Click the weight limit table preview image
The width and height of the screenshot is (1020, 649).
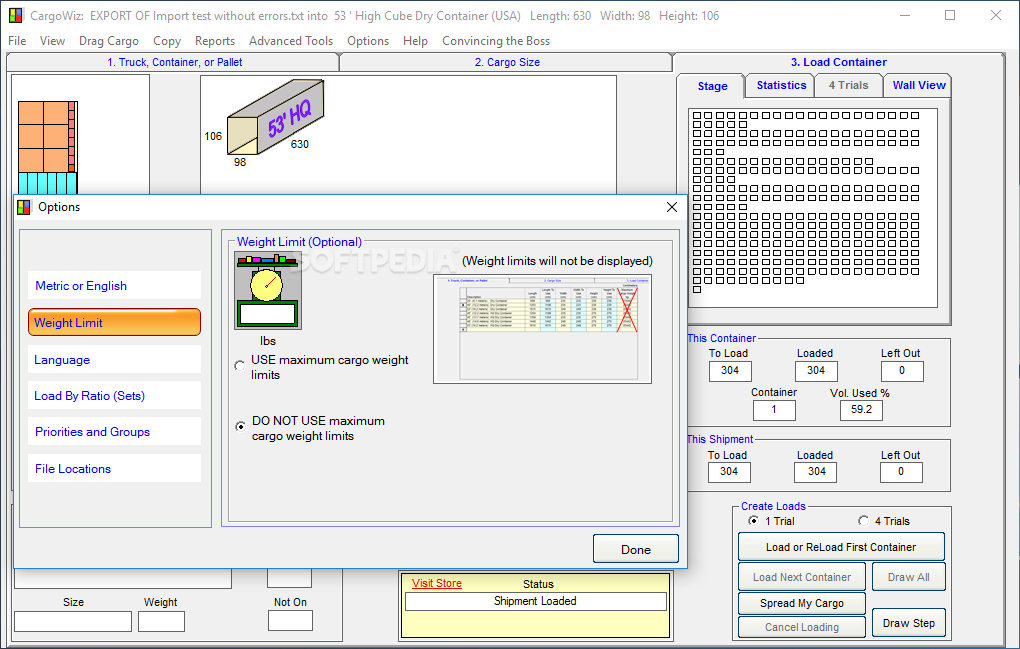tap(542, 329)
